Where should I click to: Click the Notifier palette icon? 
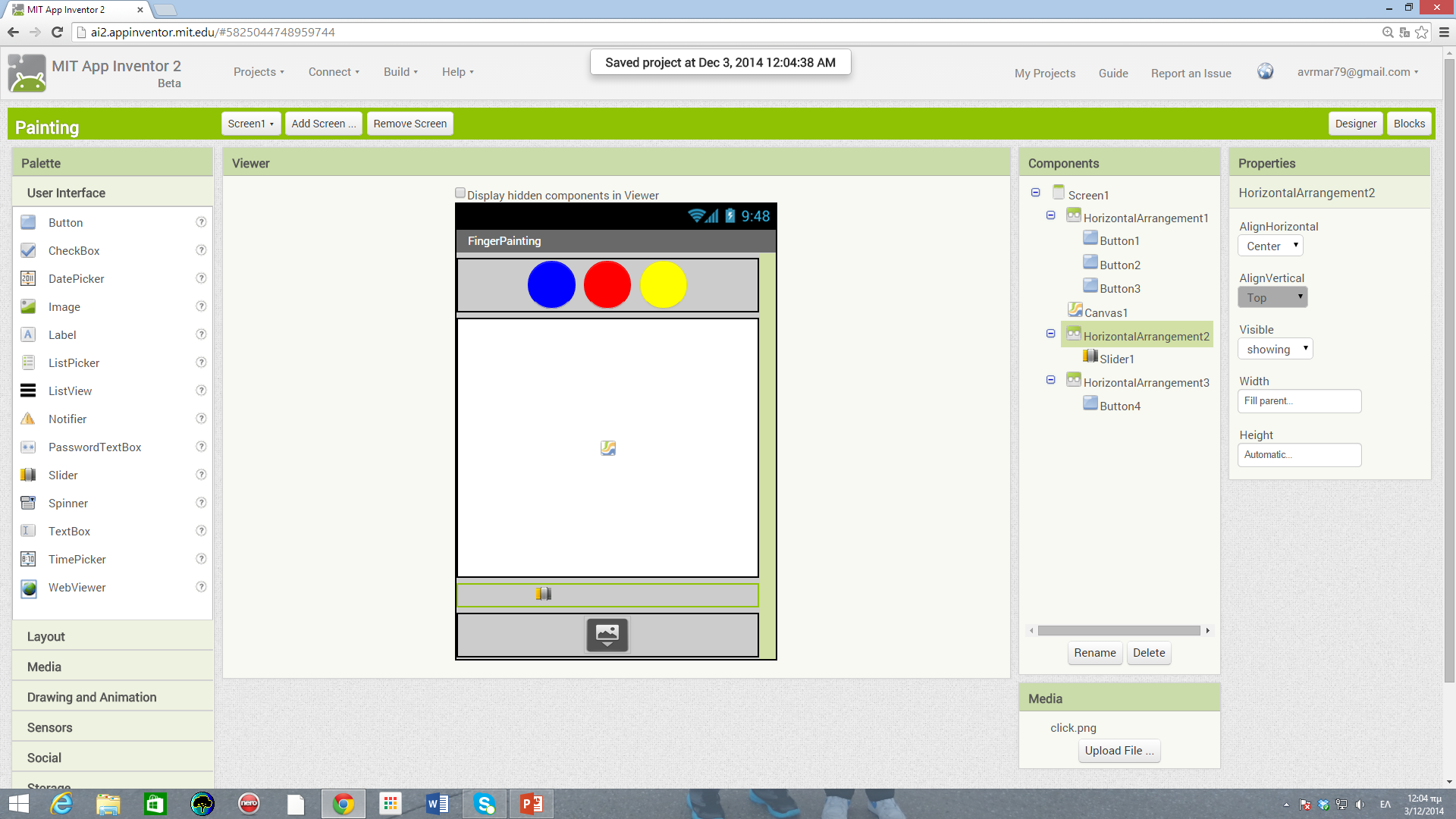(x=28, y=419)
